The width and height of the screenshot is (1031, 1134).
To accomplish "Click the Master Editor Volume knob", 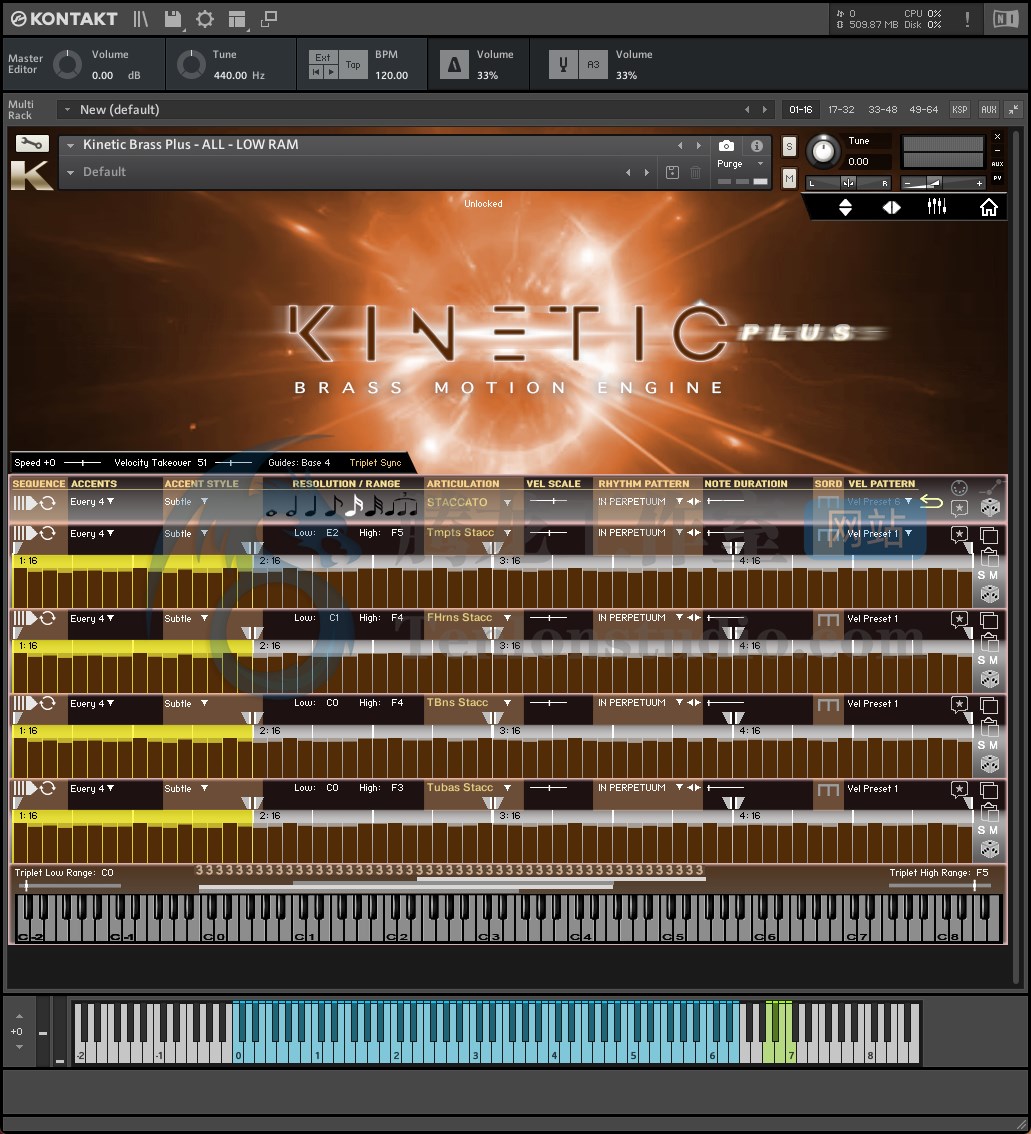I will [x=67, y=65].
